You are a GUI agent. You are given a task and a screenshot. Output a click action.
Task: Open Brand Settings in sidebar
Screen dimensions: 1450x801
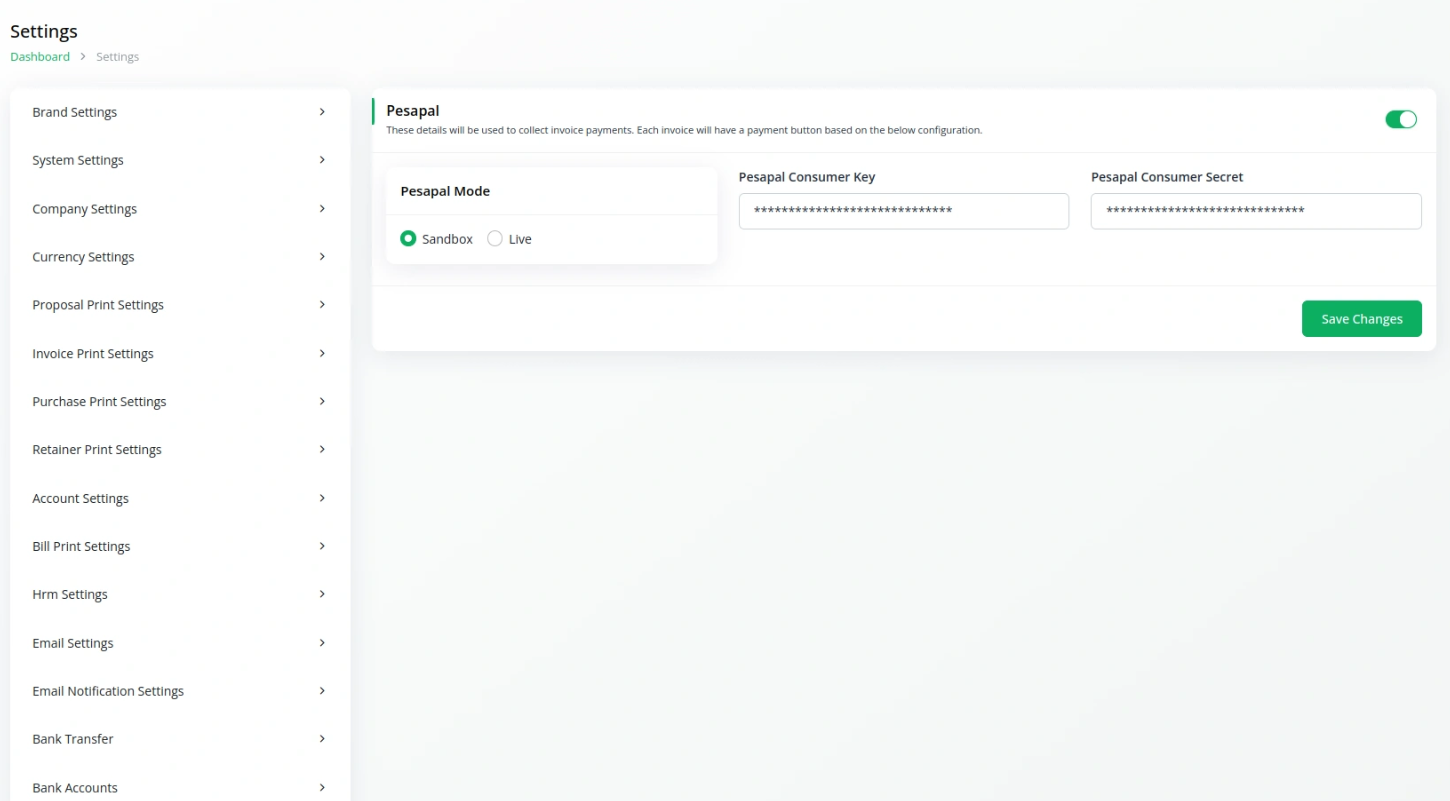180,112
